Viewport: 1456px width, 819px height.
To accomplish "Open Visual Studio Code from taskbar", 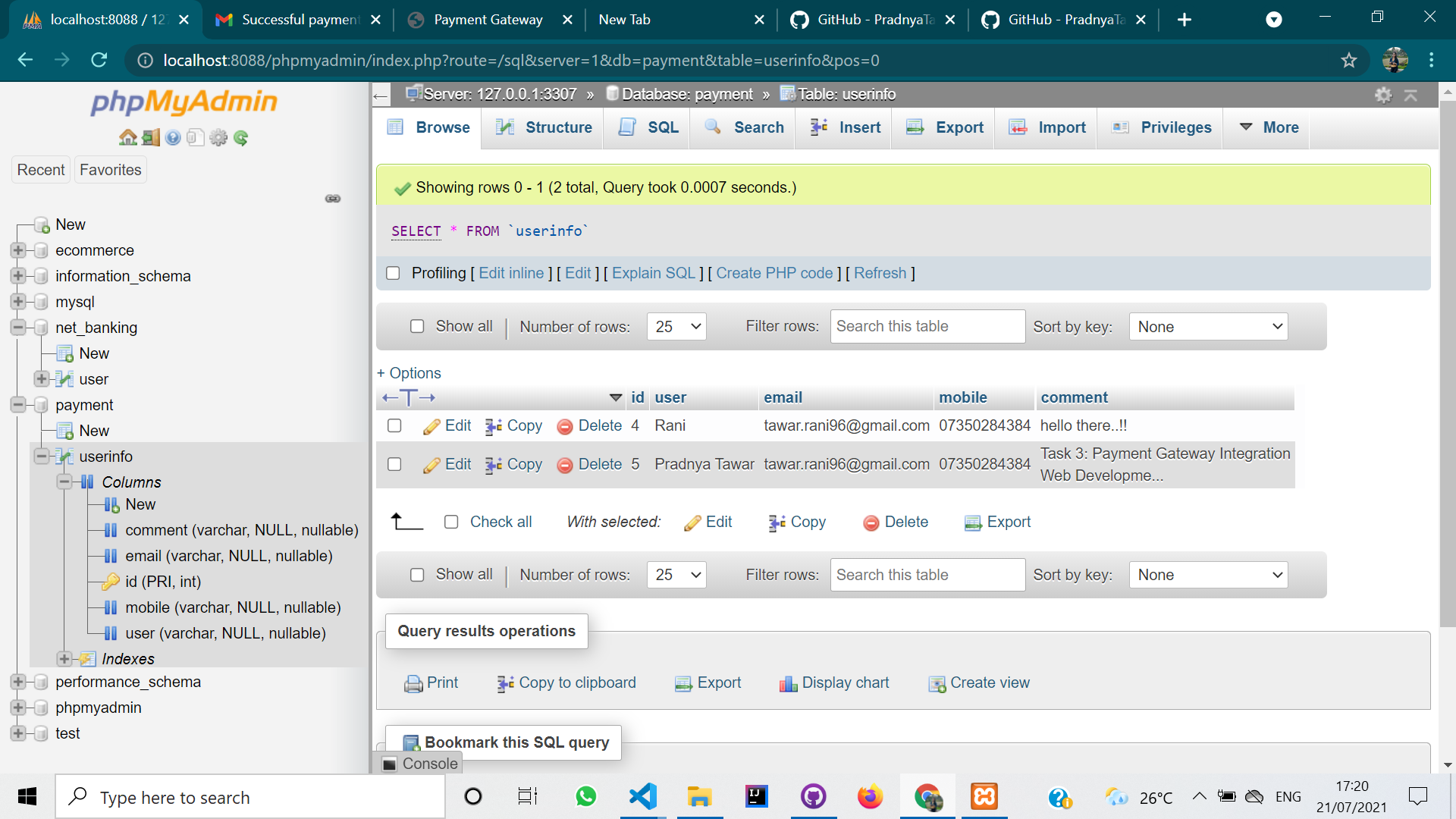I will [x=642, y=796].
